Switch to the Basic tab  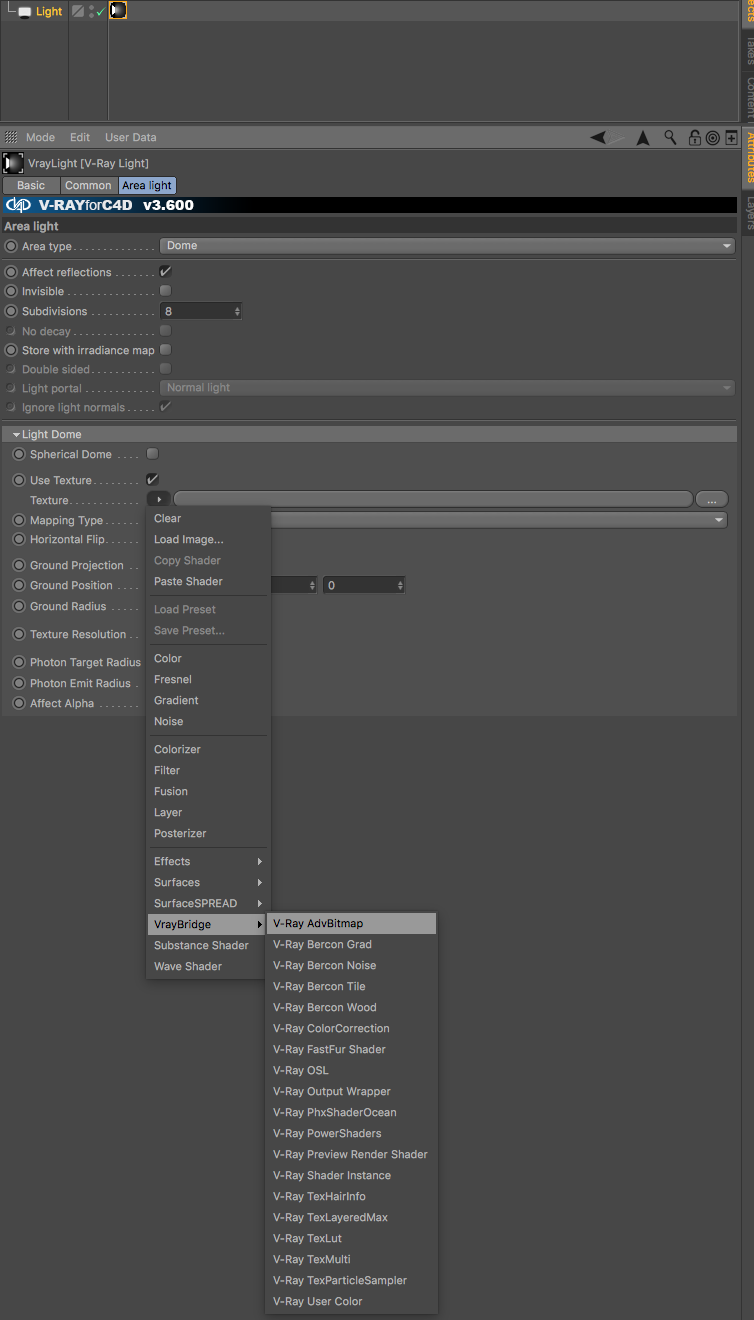(x=31, y=185)
